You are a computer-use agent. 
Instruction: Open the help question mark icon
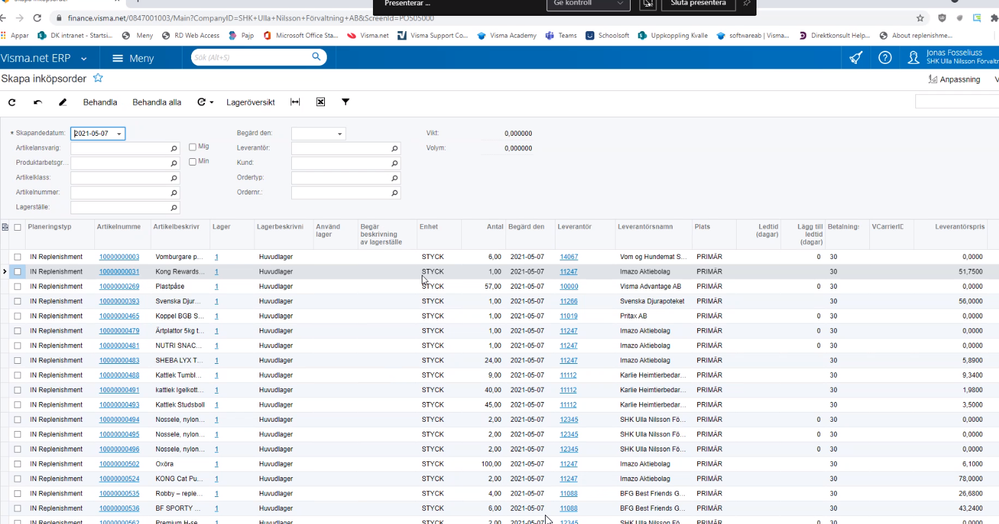click(885, 58)
